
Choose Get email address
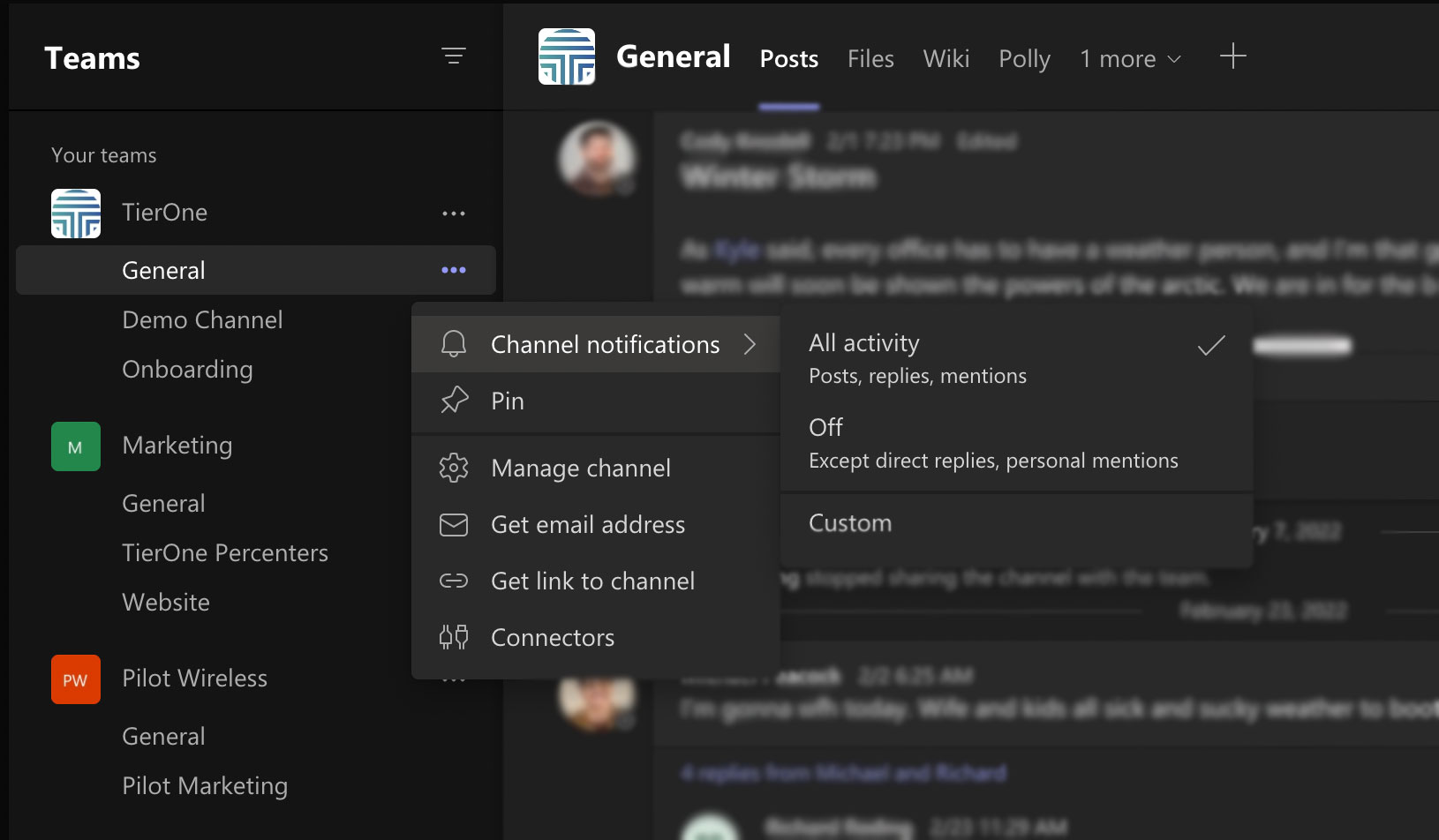click(596, 524)
